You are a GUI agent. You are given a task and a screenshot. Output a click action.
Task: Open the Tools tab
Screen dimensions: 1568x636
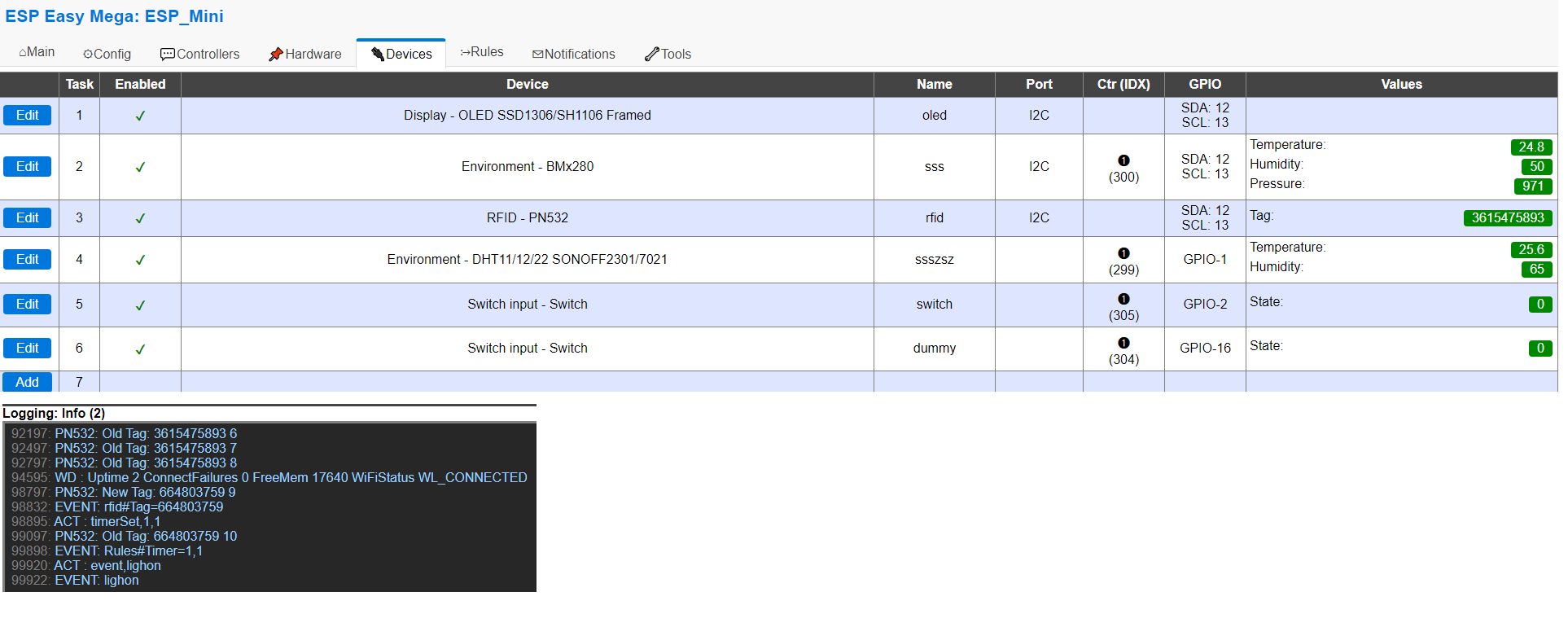click(x=668, y=54)
